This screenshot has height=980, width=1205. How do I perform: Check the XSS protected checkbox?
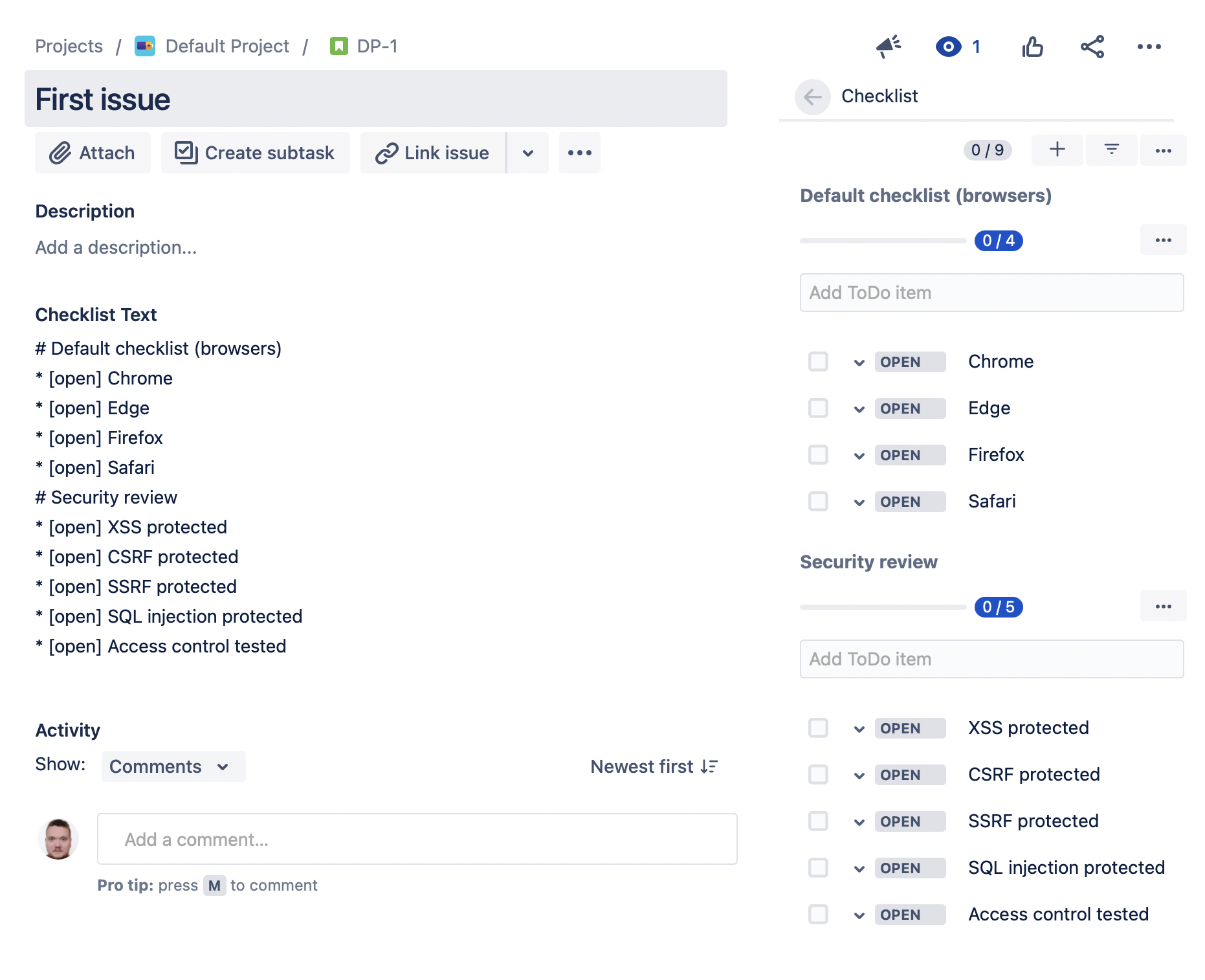[817, 728]
